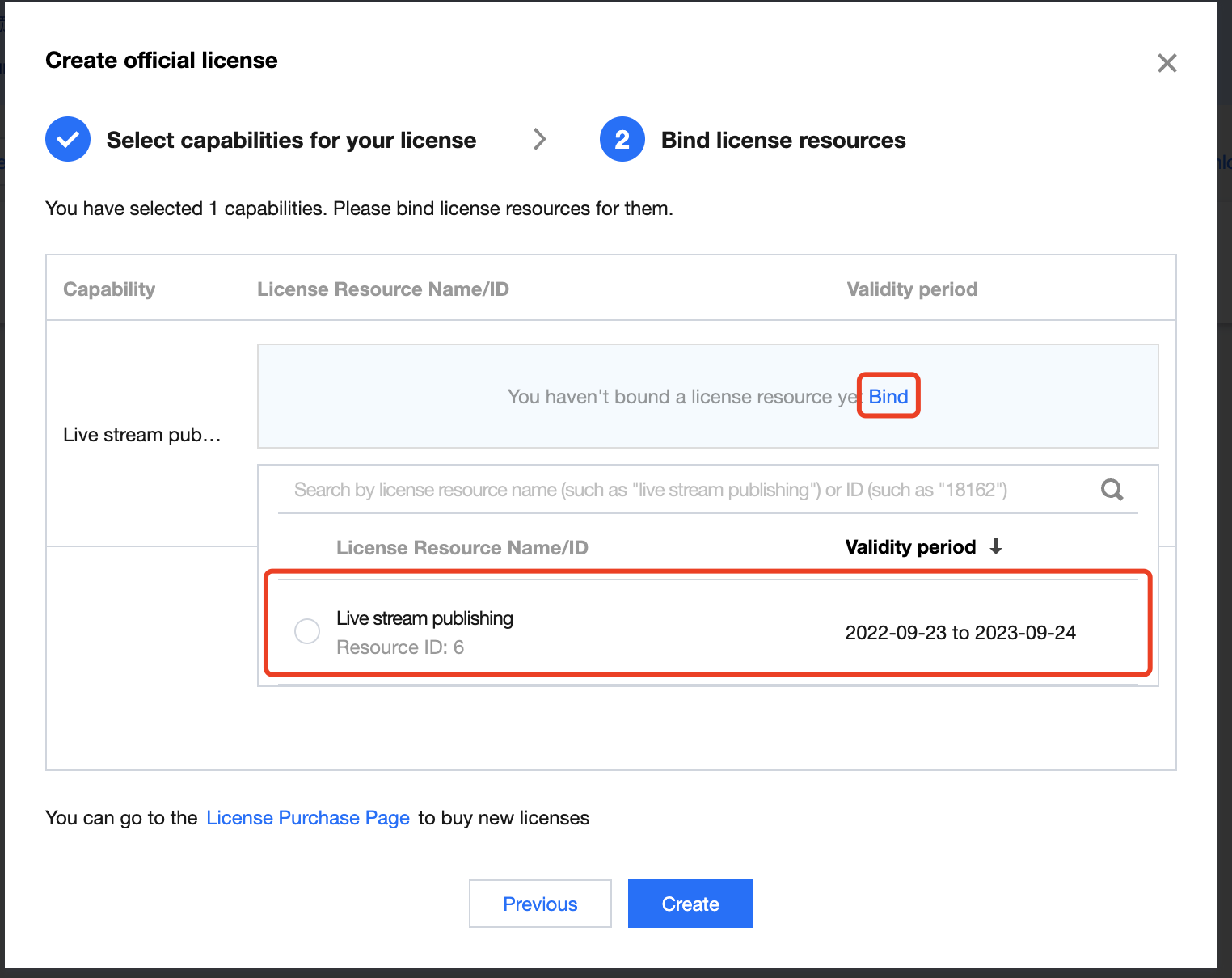This screenshot has width=1232, height=978.
Task: Click the Previous button
Action: (540, 904)
